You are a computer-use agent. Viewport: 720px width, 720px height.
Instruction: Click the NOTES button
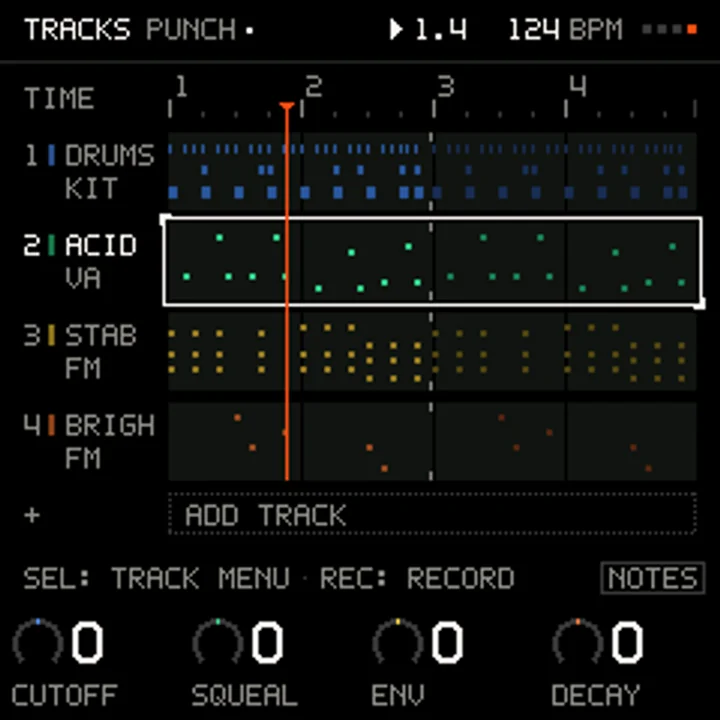[x=652, y=578]
